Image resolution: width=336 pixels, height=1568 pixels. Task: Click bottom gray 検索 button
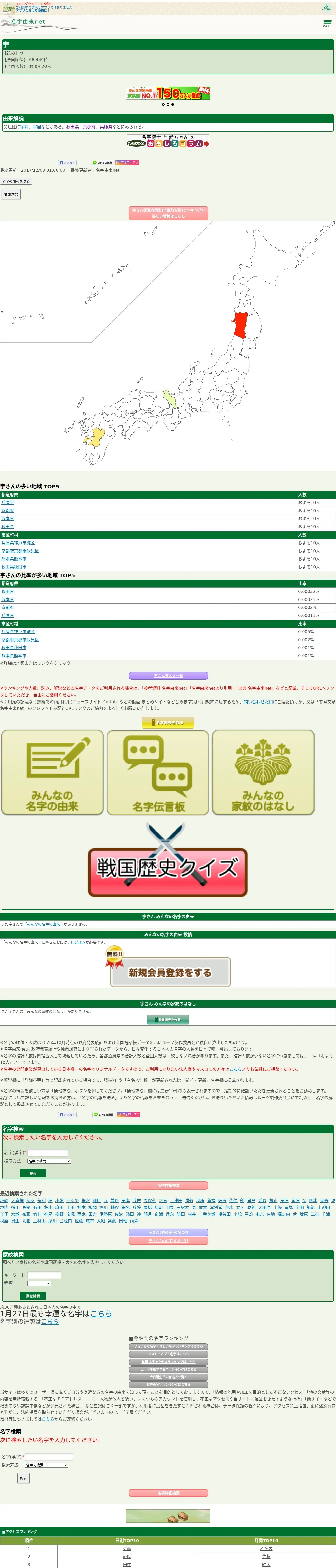click(x=23, y=1479)
